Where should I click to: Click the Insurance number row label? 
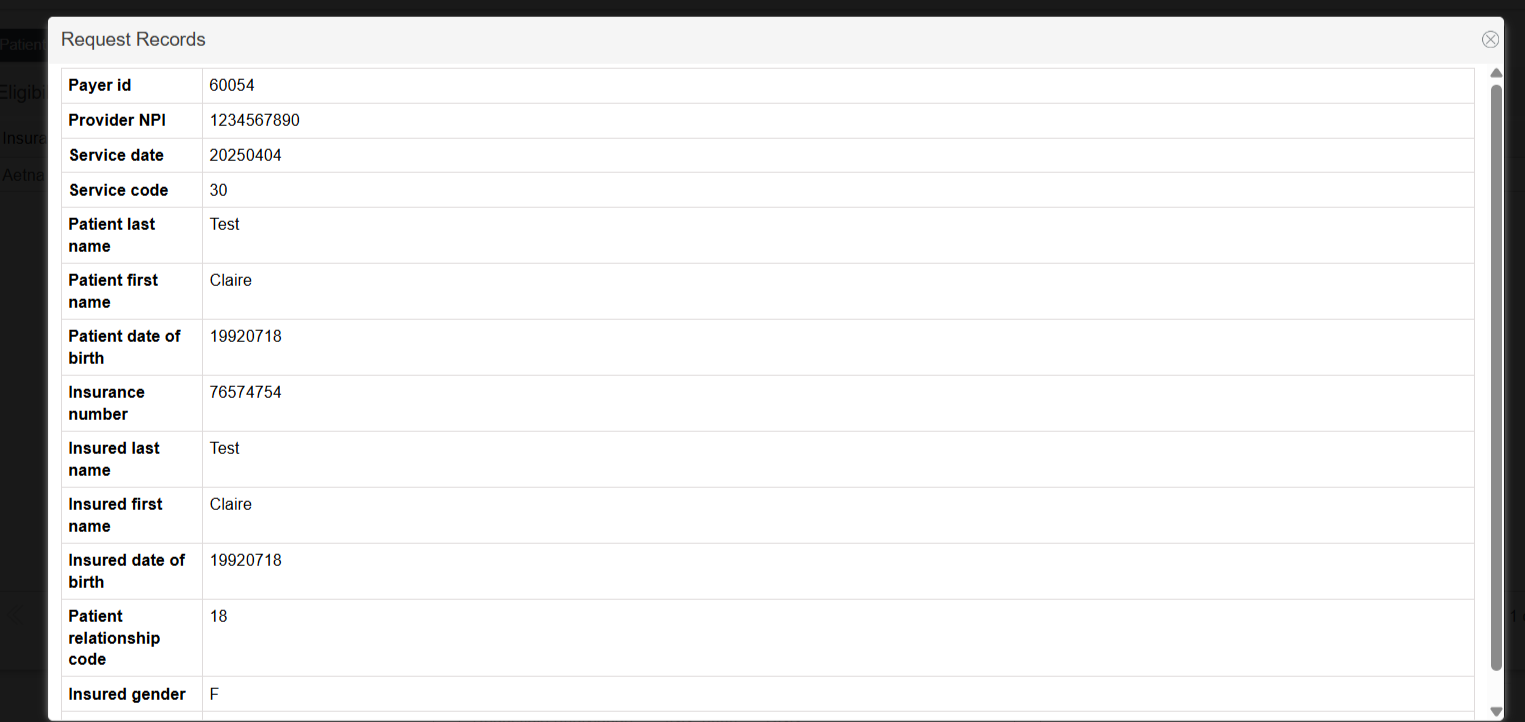coord(106,403)
